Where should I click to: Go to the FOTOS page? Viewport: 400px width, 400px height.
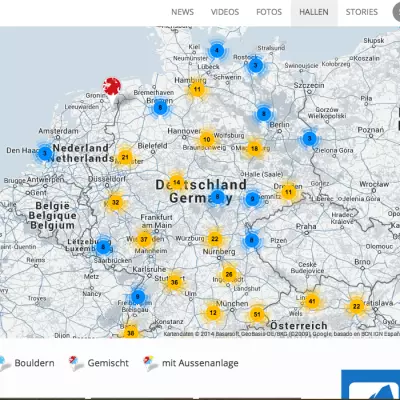coord(269,12)
